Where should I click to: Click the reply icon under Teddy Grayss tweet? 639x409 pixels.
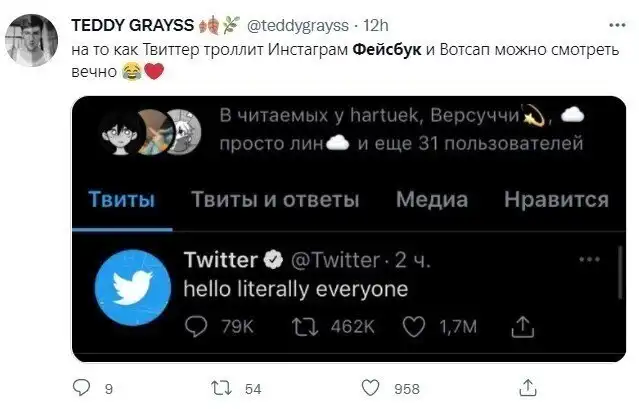pos(82,388)
